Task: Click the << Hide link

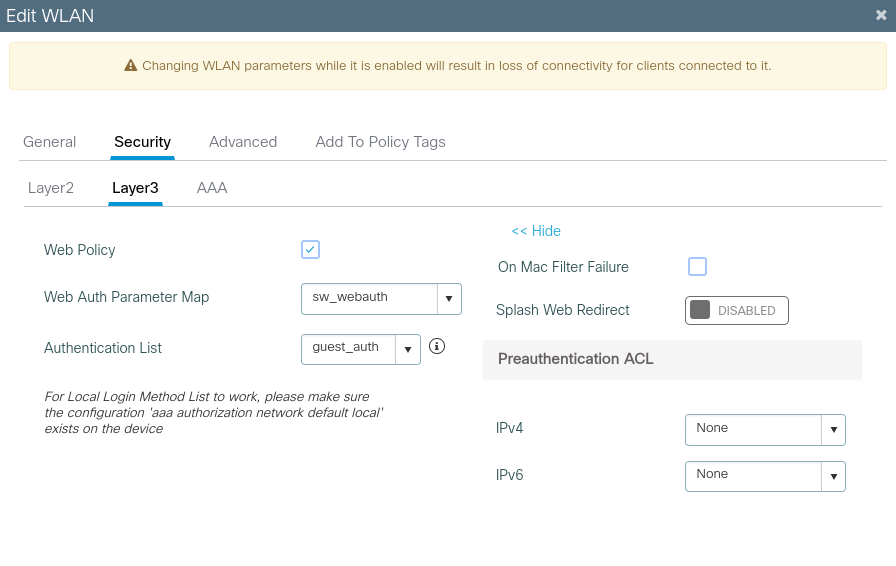Action: [x=536, y=231]
